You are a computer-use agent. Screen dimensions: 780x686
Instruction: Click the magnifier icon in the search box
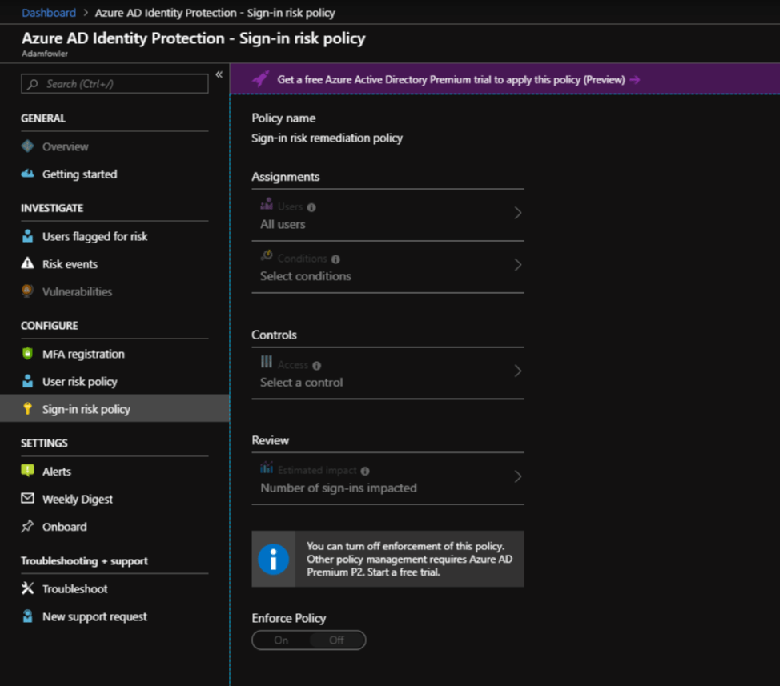tap(33, 84)
